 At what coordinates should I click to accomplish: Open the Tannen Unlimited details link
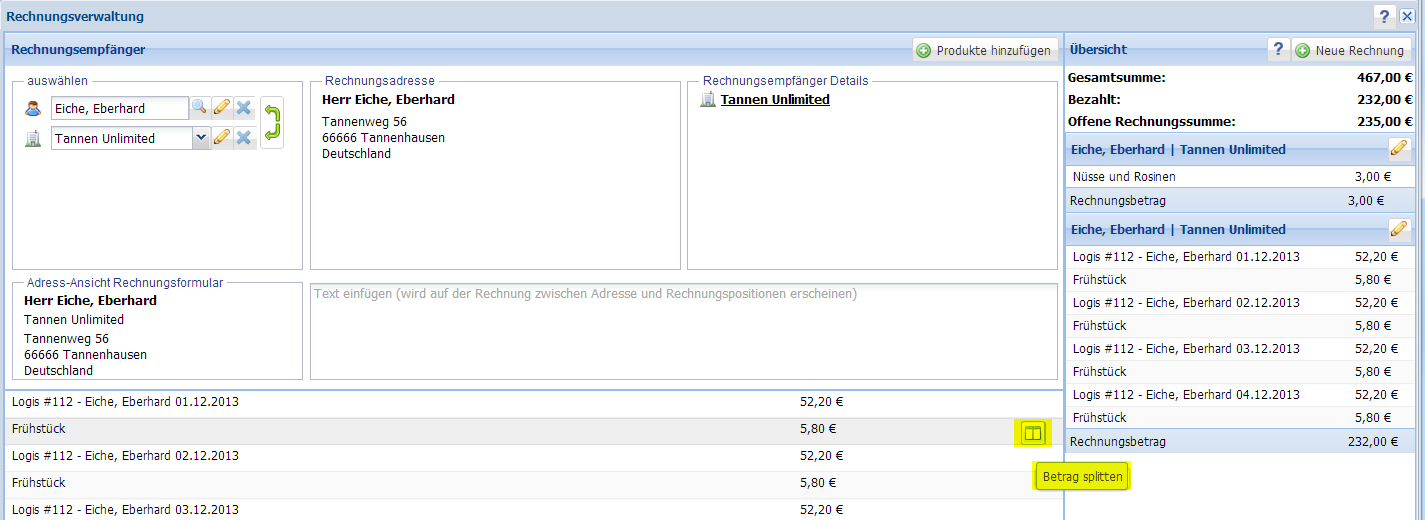[775, 99]
